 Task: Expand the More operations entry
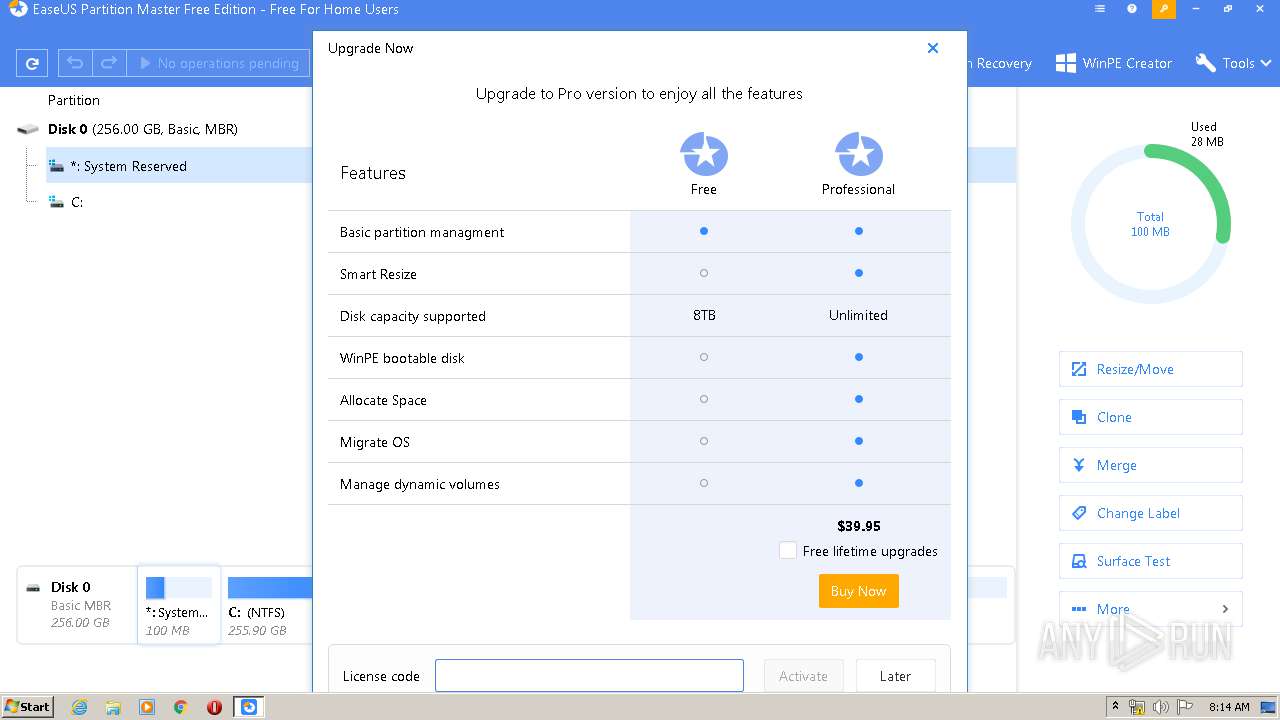click(x=1150, y=609)
